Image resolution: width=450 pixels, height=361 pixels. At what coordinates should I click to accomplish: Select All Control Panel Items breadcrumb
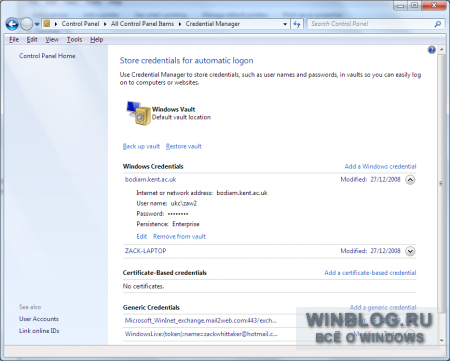[142, 24]
